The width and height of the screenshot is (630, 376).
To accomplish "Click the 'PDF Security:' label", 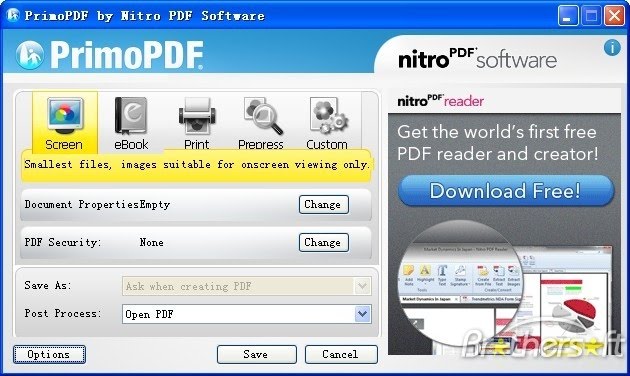I will (63, 243).
